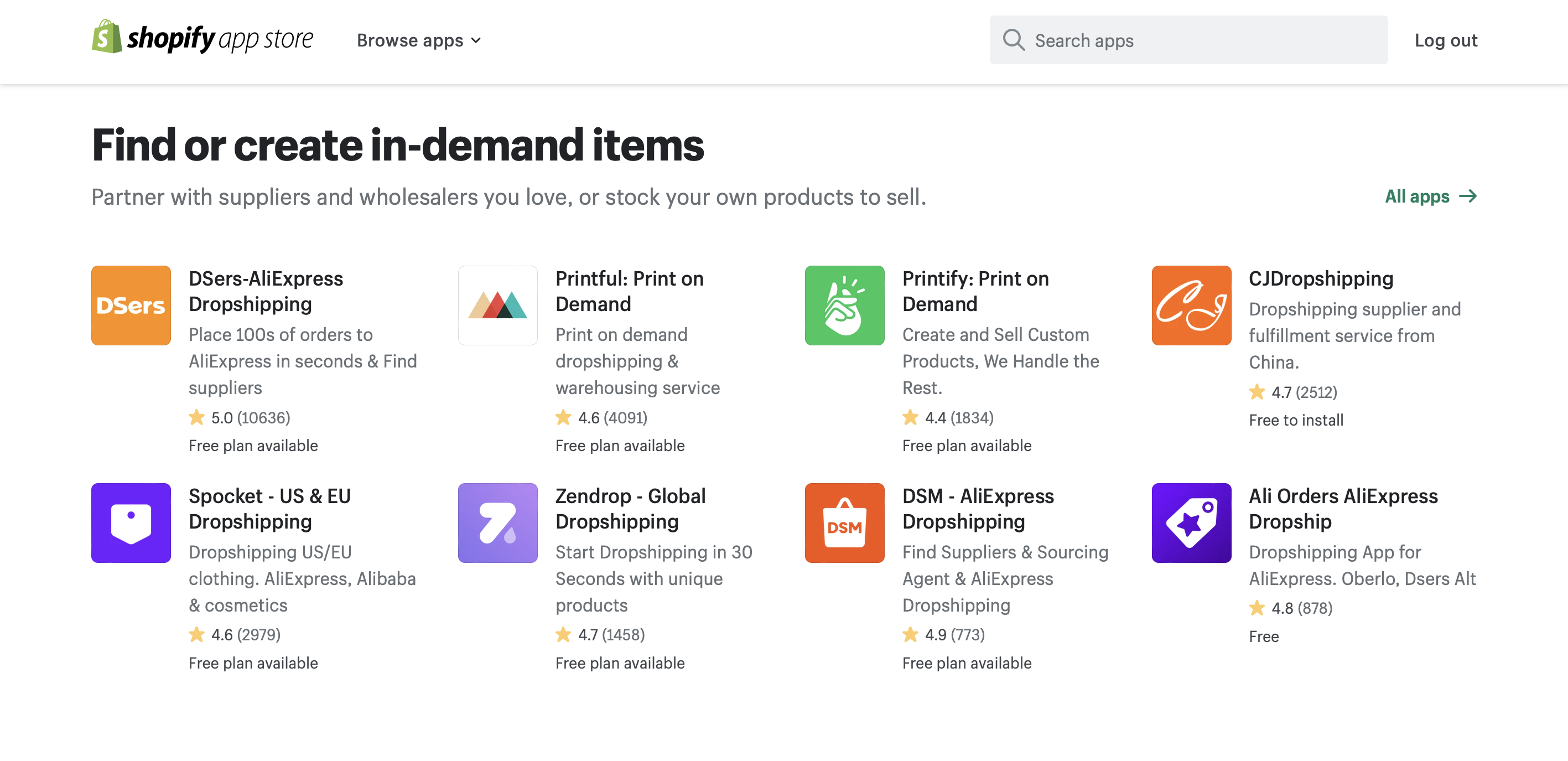Click the DSers description about AliExpress orders

pos(303,361)
